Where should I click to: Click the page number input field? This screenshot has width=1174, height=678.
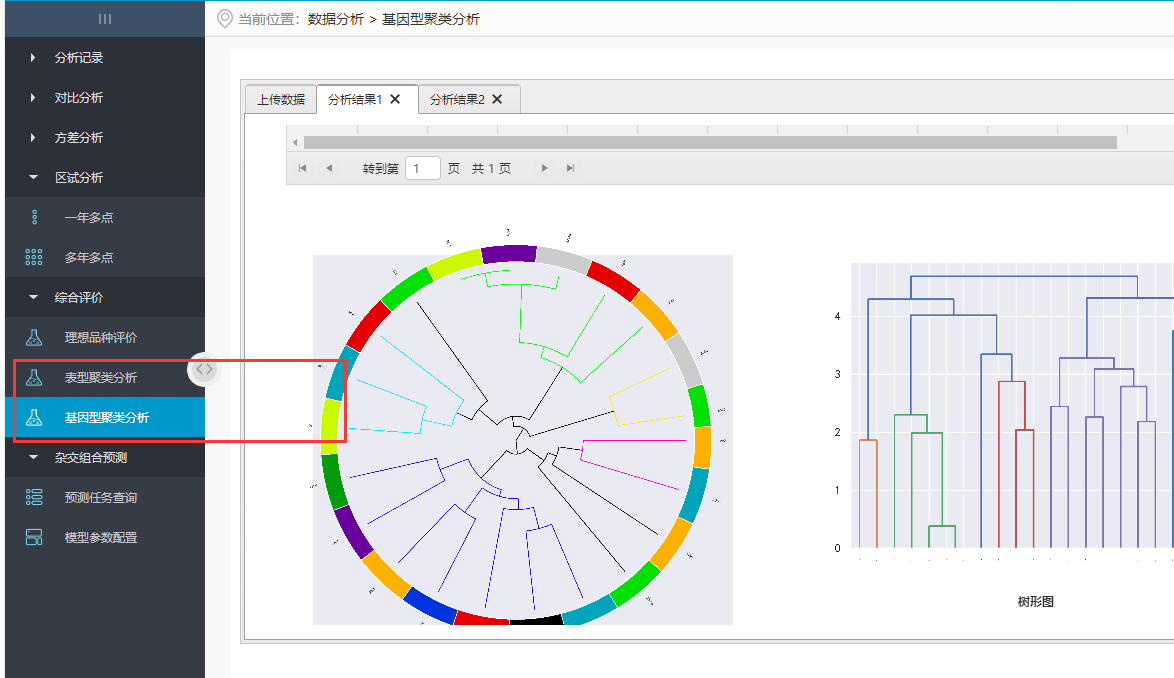[x=423, y=168]
